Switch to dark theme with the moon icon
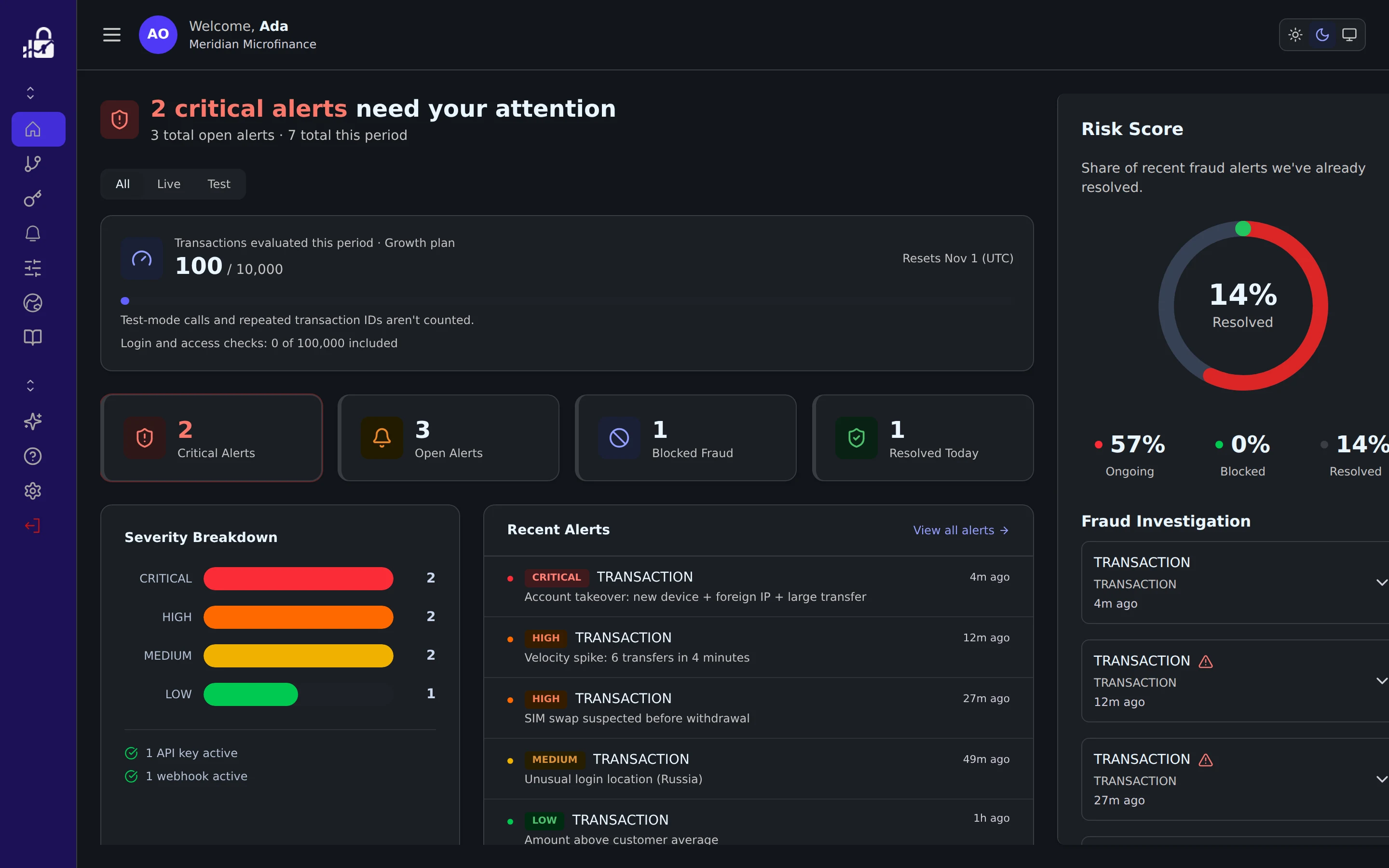Image resolution: width=1389 pixels, height=868 pixels. [1322, 34]
